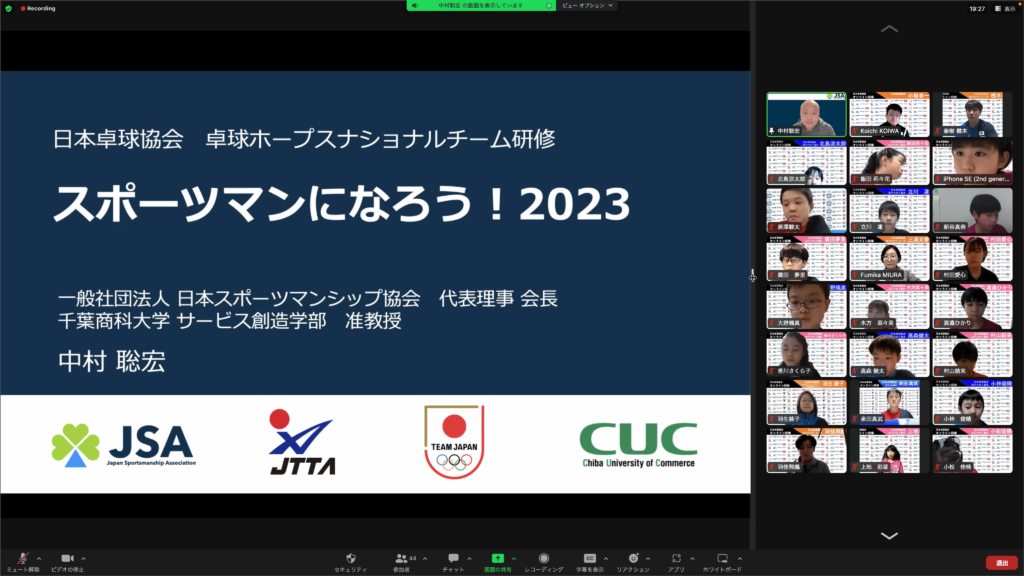Click the green share screen icon
The width and height of the screenshot is (1024, 576).
[497, 557]
